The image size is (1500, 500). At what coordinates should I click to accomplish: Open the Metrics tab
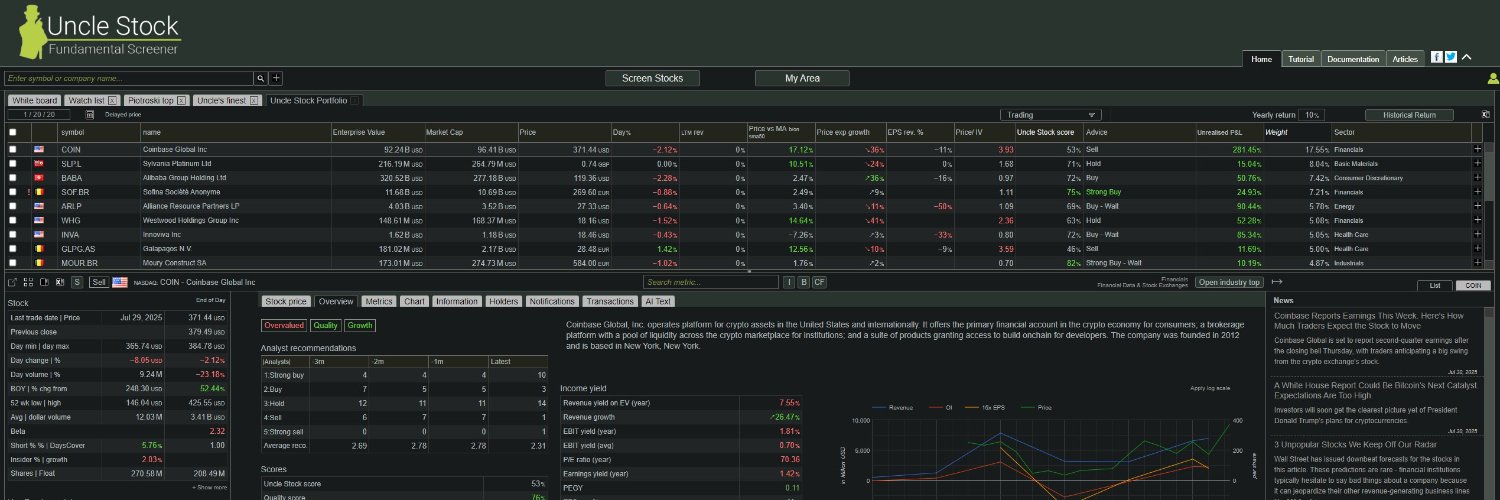coord(378,301)
